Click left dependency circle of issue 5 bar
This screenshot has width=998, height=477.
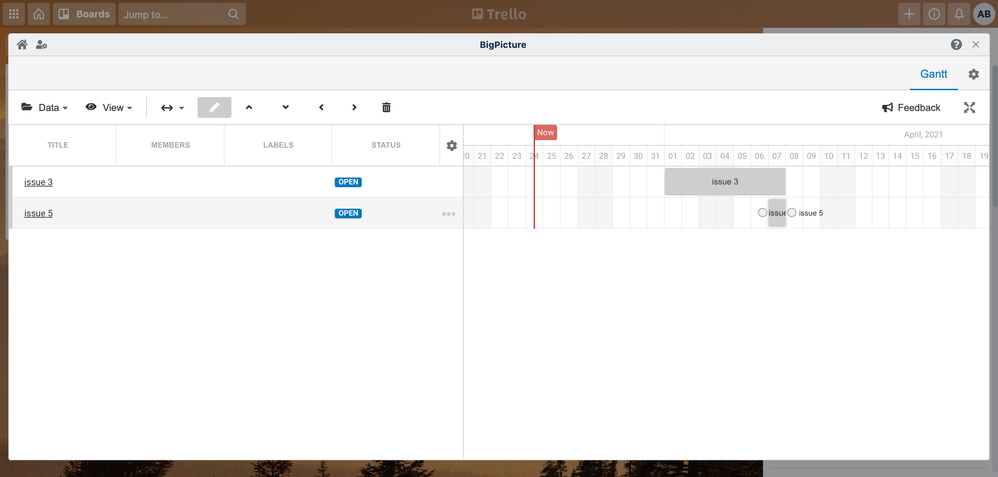[763, 213]
